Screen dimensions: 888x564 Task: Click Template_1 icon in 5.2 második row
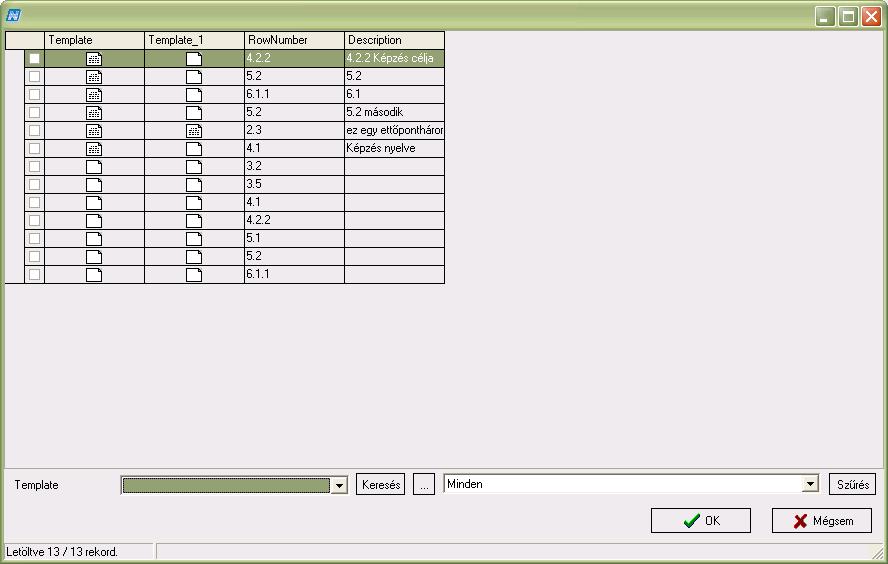(194, 113)
